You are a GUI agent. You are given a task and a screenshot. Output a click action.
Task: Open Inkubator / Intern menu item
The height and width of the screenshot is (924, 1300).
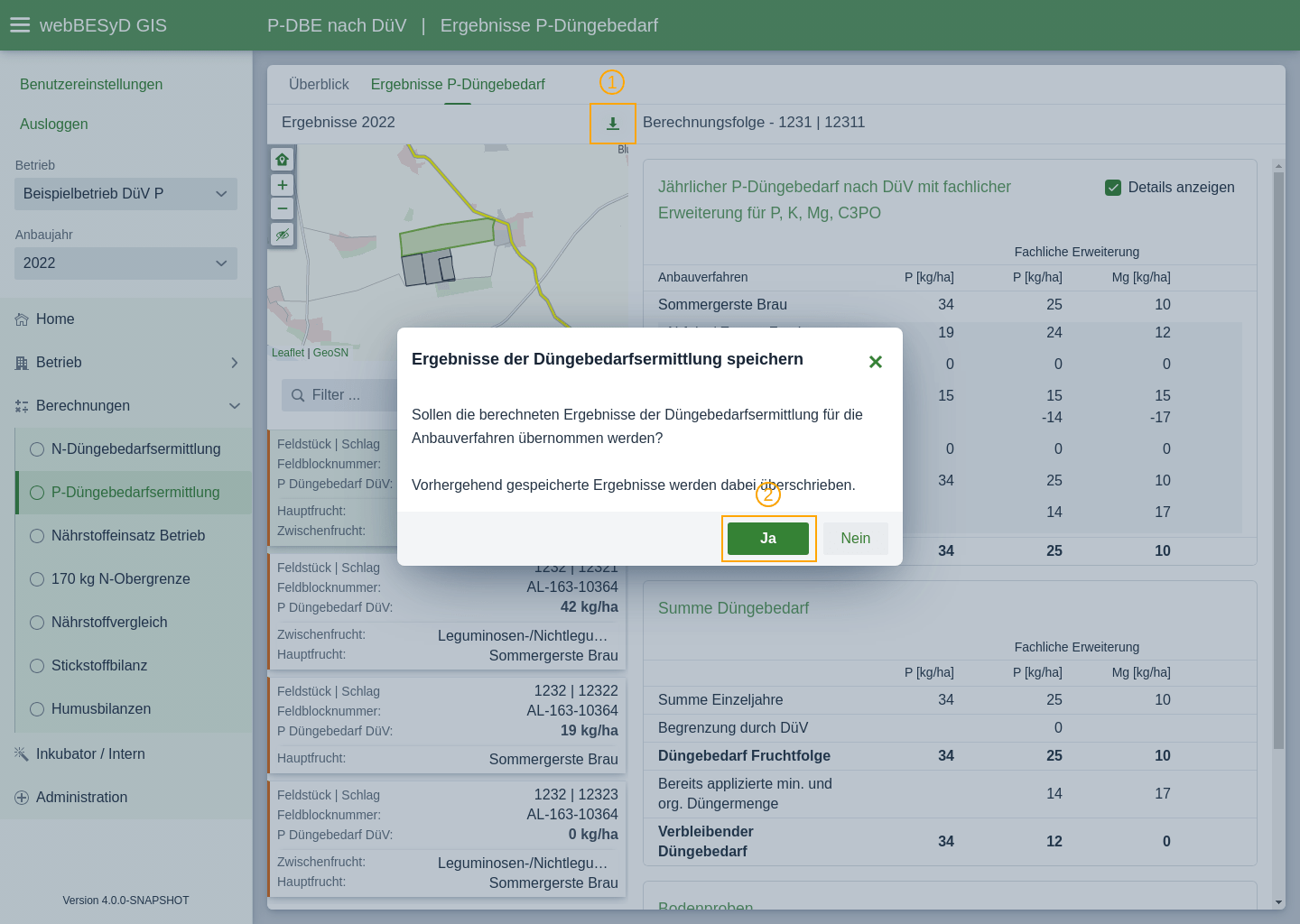coord(125,754)
